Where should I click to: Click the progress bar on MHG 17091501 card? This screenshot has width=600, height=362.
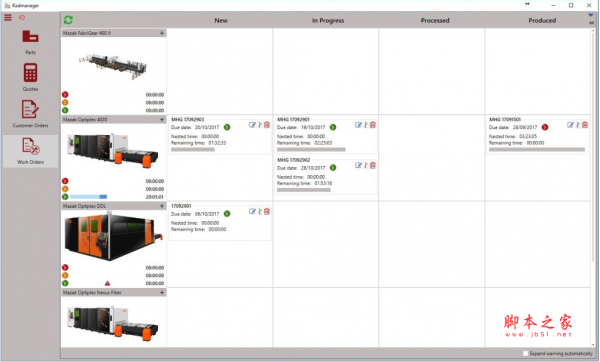pos(537,150)
